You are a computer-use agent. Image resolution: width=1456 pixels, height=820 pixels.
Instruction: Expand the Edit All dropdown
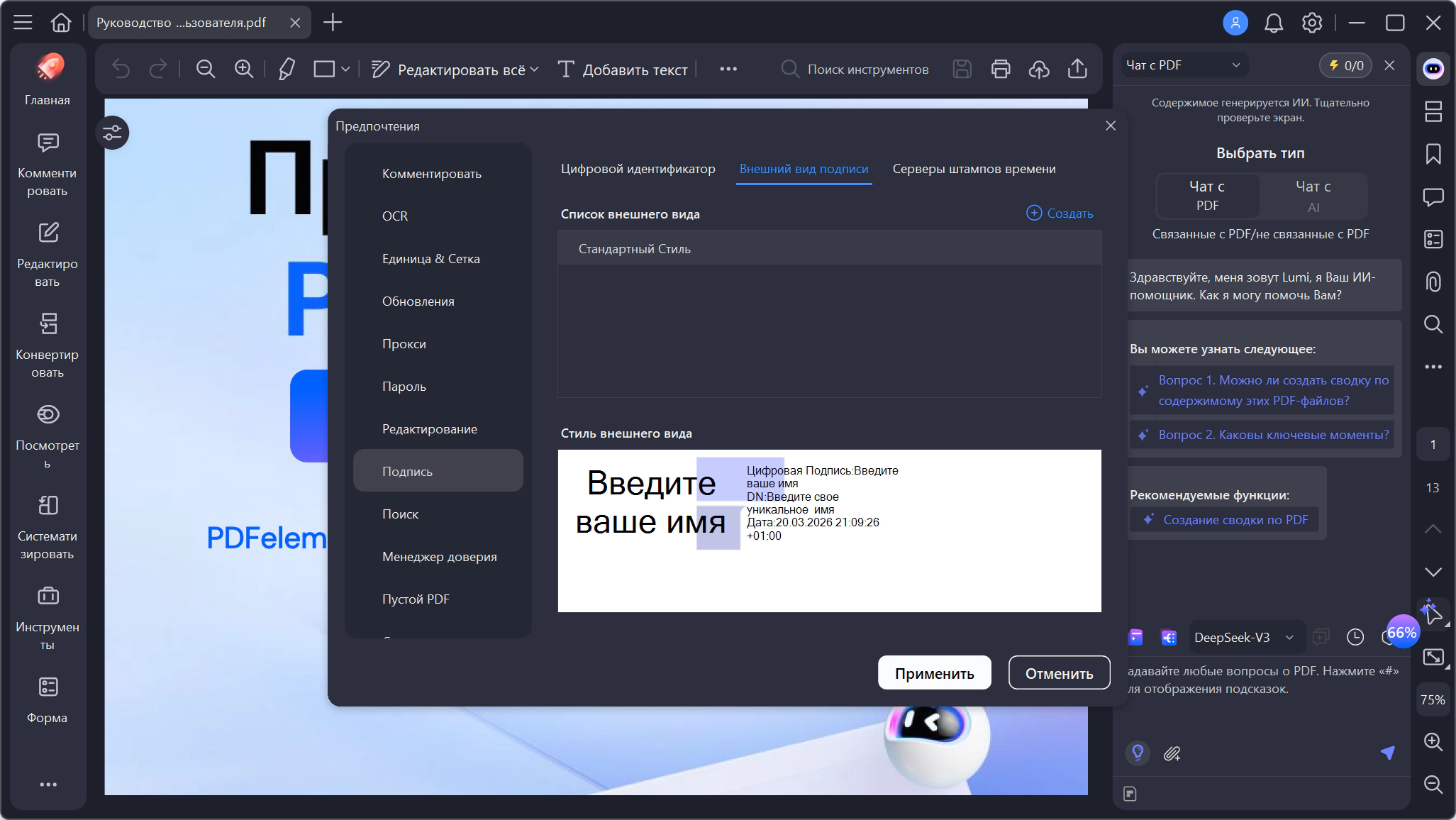click(x=535, y=70)
